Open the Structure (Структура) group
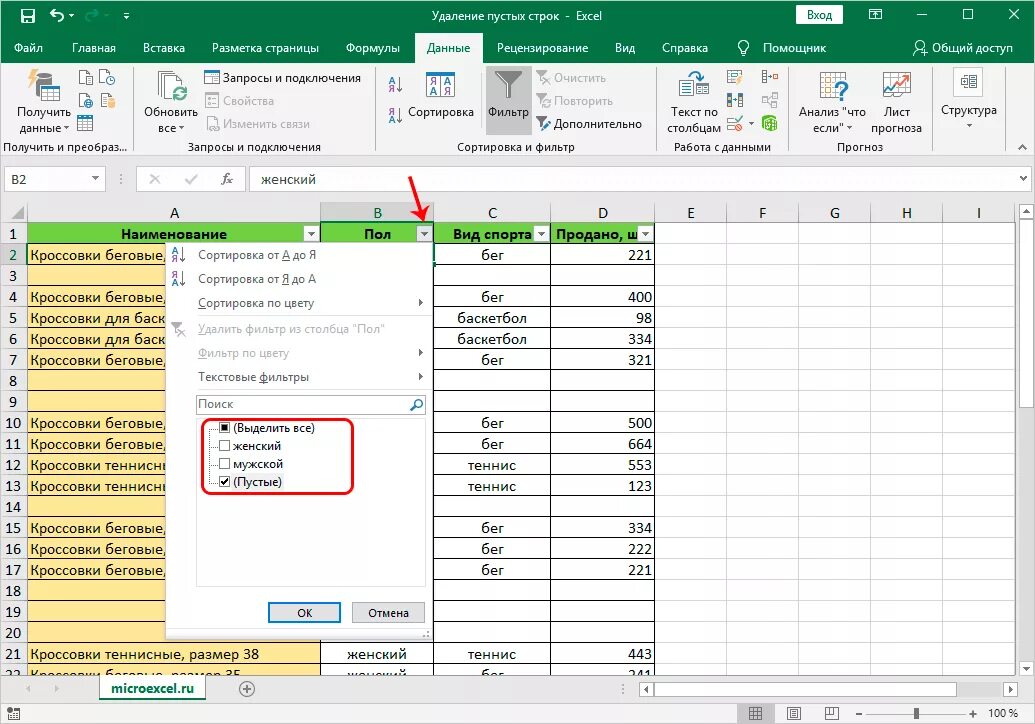1035x724 pixels. point(969,99)
